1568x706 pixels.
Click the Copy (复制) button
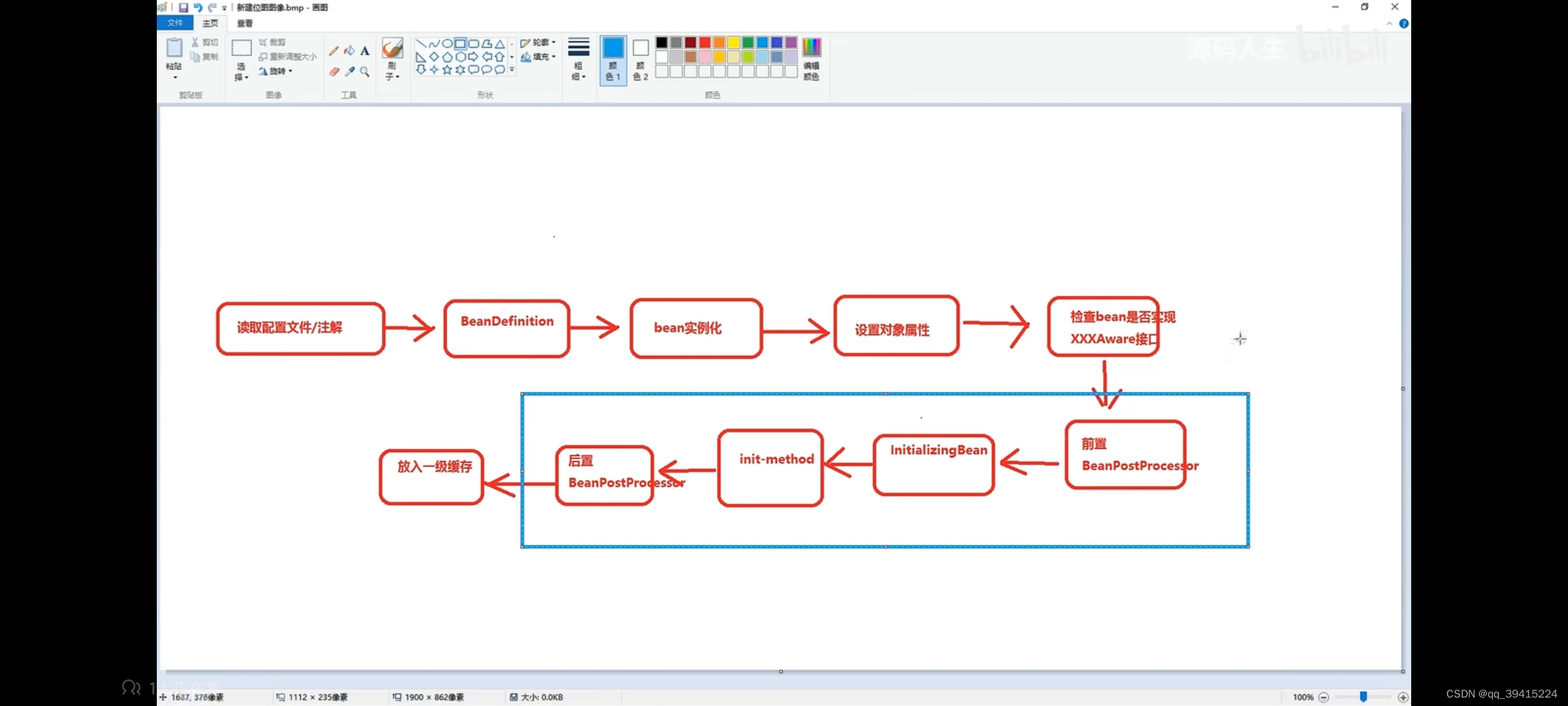tap(204, 57)
